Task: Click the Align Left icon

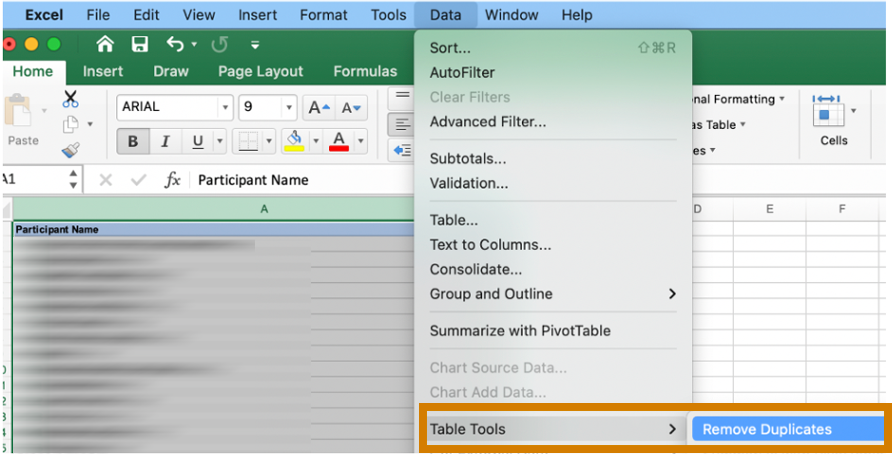Action: (x=402, y=124)
